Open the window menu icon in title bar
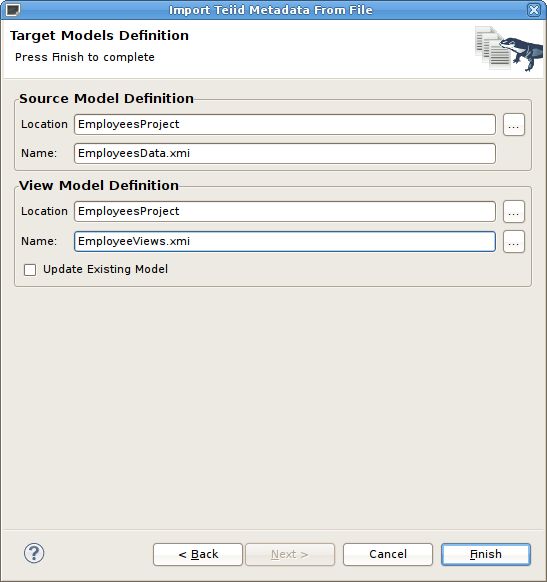The width and height of the screenshot is (547, 582). pyautogui.click(x=13, y=10)
